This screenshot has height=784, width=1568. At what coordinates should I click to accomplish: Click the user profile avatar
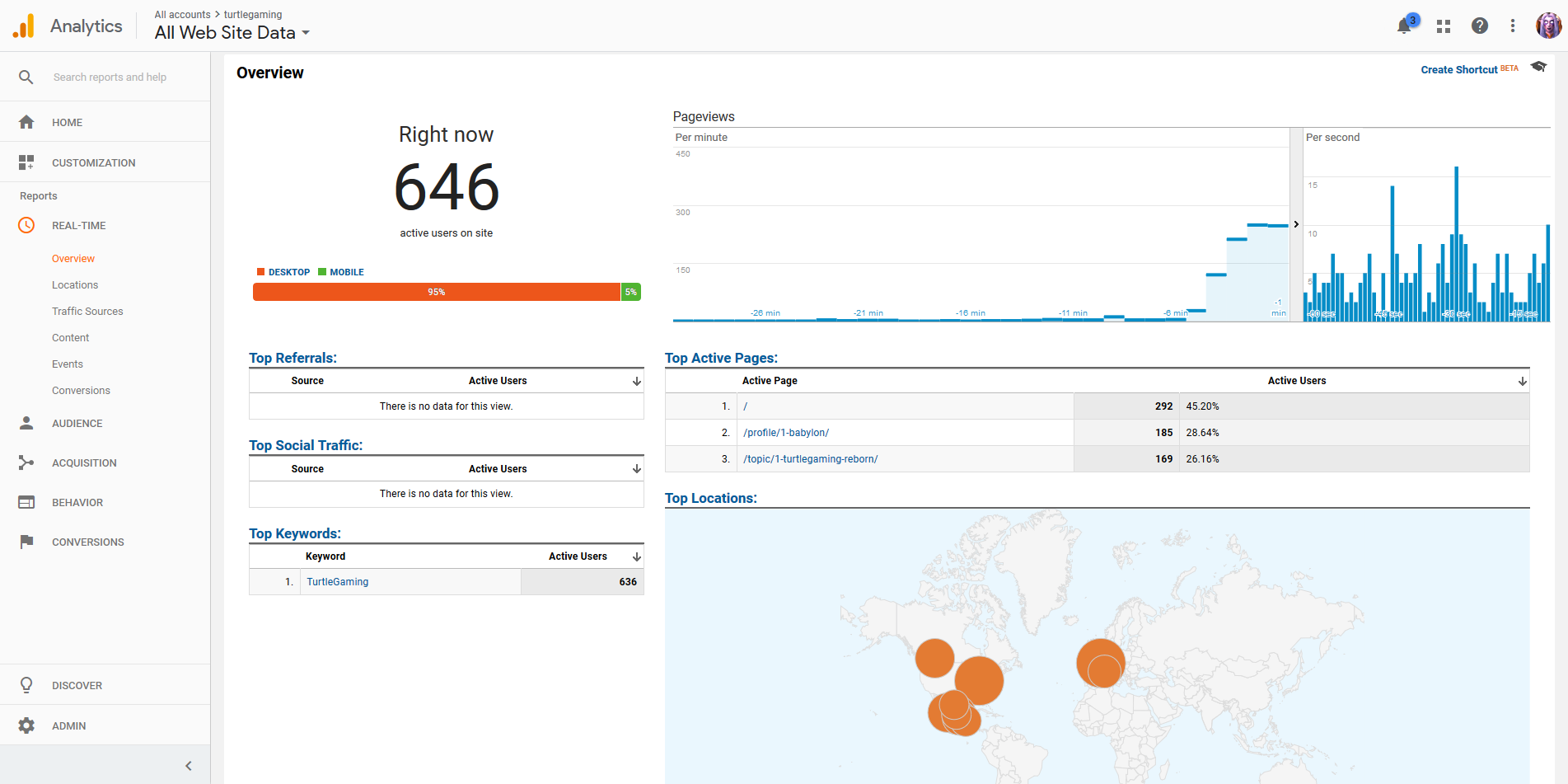1547,26
